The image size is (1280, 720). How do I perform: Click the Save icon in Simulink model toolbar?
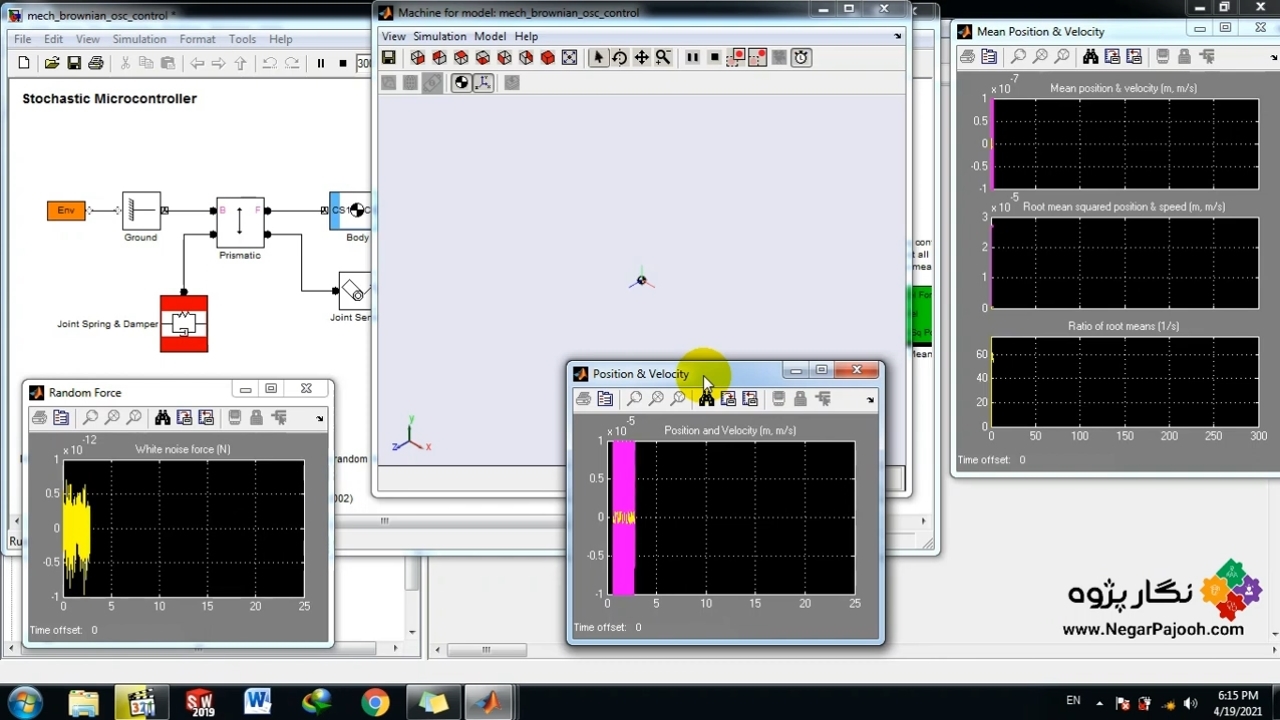point(74,64)
